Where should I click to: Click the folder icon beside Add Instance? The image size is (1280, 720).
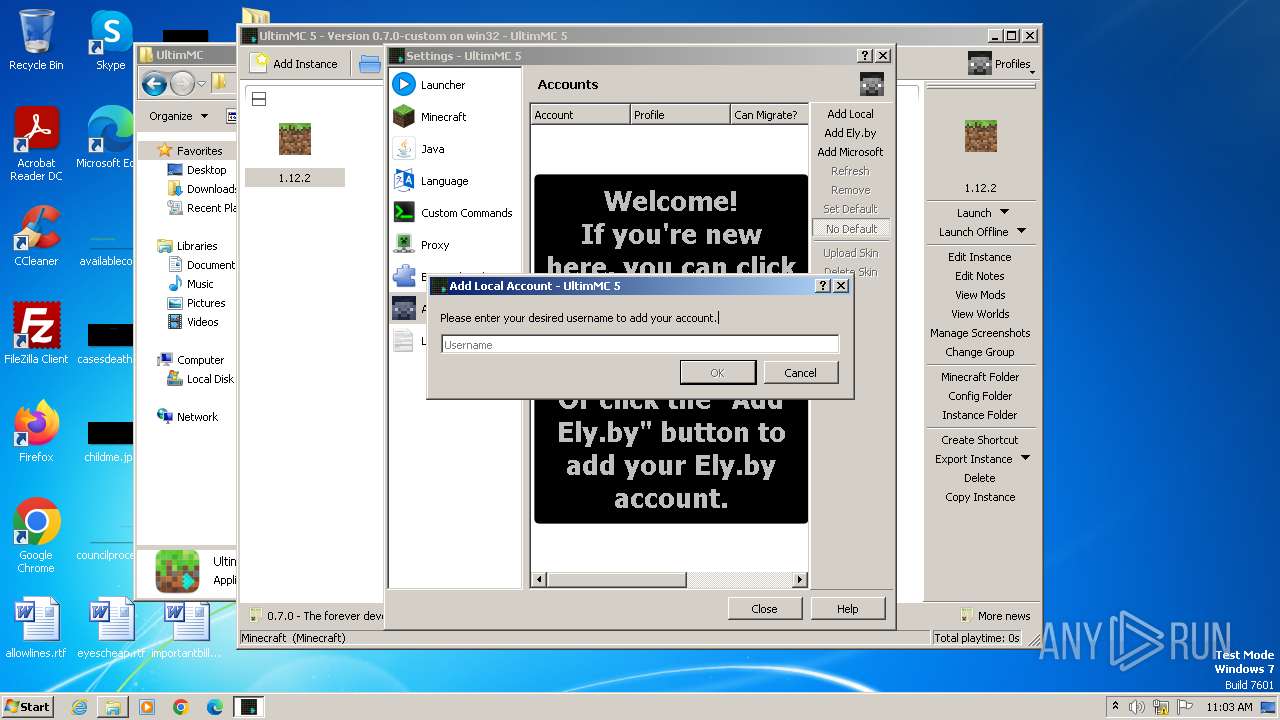[x=370, y=64]
